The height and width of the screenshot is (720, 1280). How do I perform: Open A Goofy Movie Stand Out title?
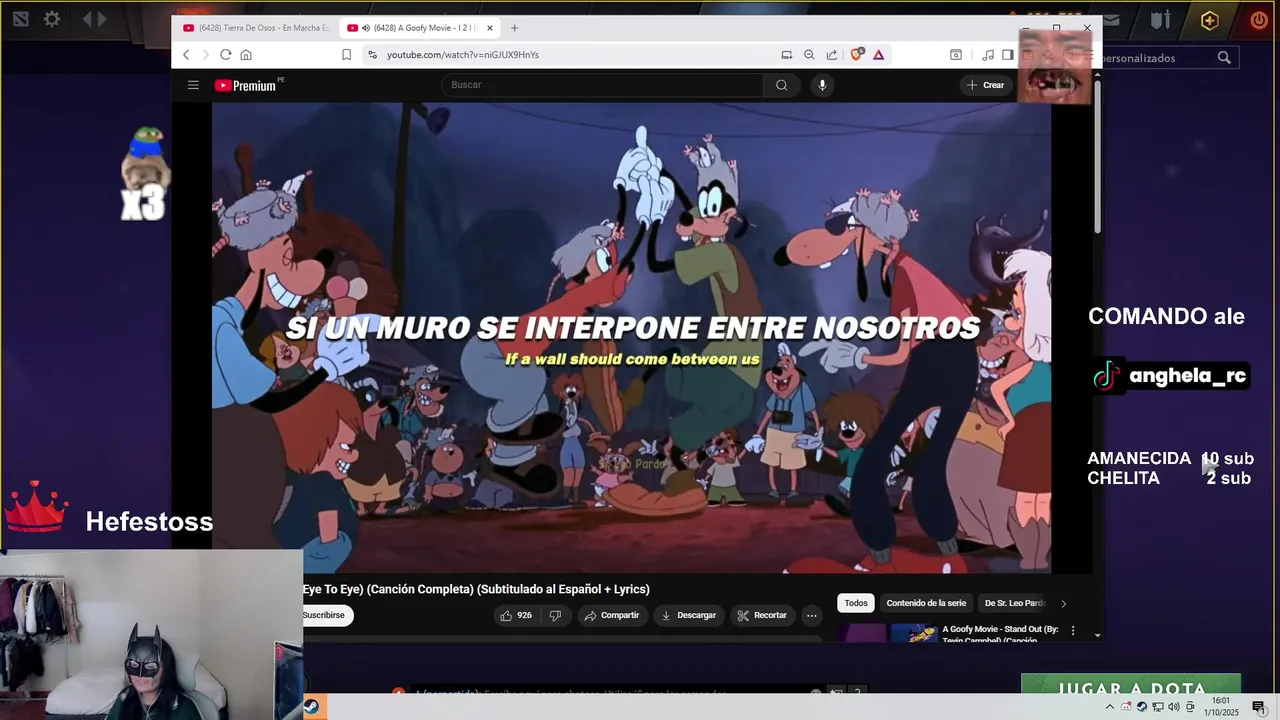1000,634
